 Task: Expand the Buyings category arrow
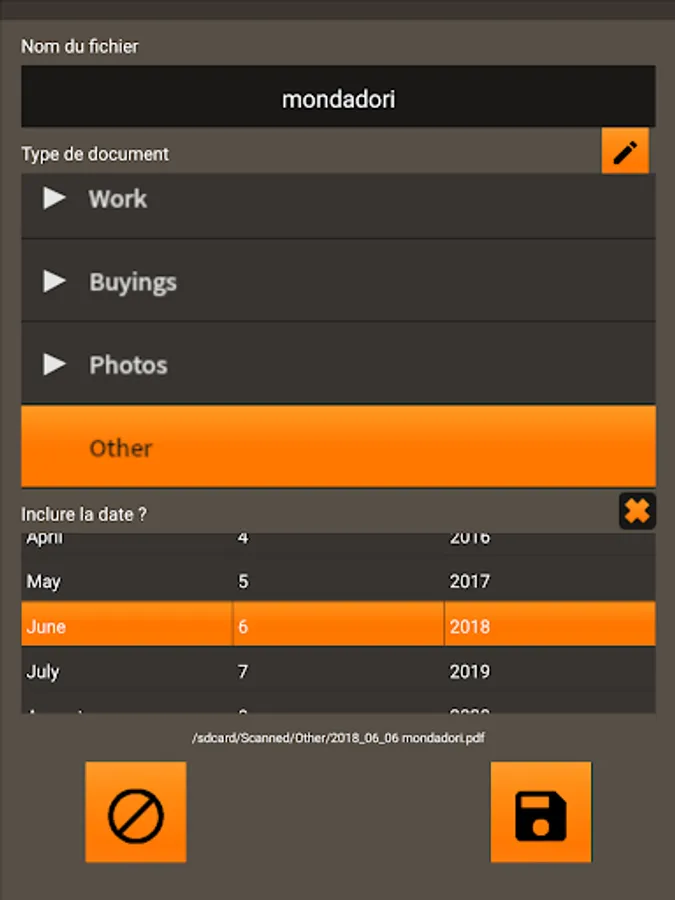pos(54,281)
